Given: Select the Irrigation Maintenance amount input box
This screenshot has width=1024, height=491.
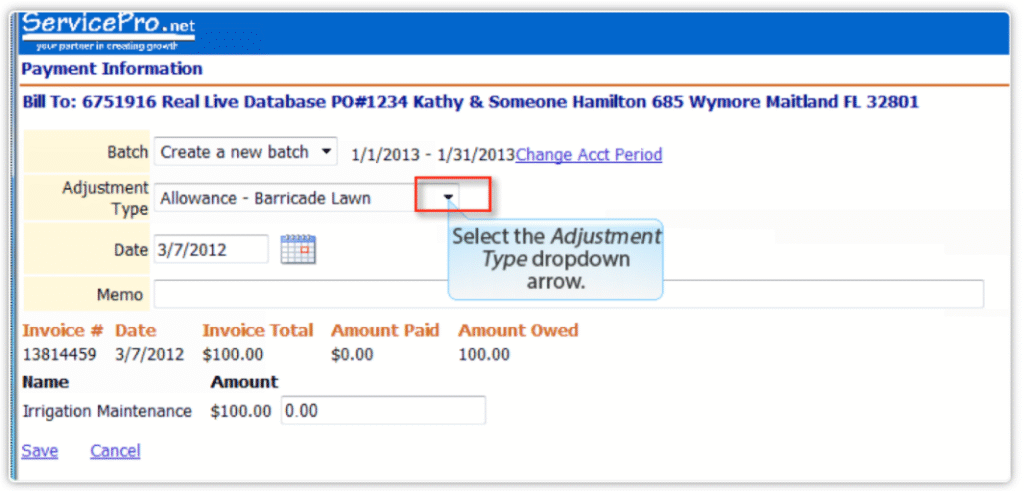Looking at the screenshot, I should pos(383,411).
